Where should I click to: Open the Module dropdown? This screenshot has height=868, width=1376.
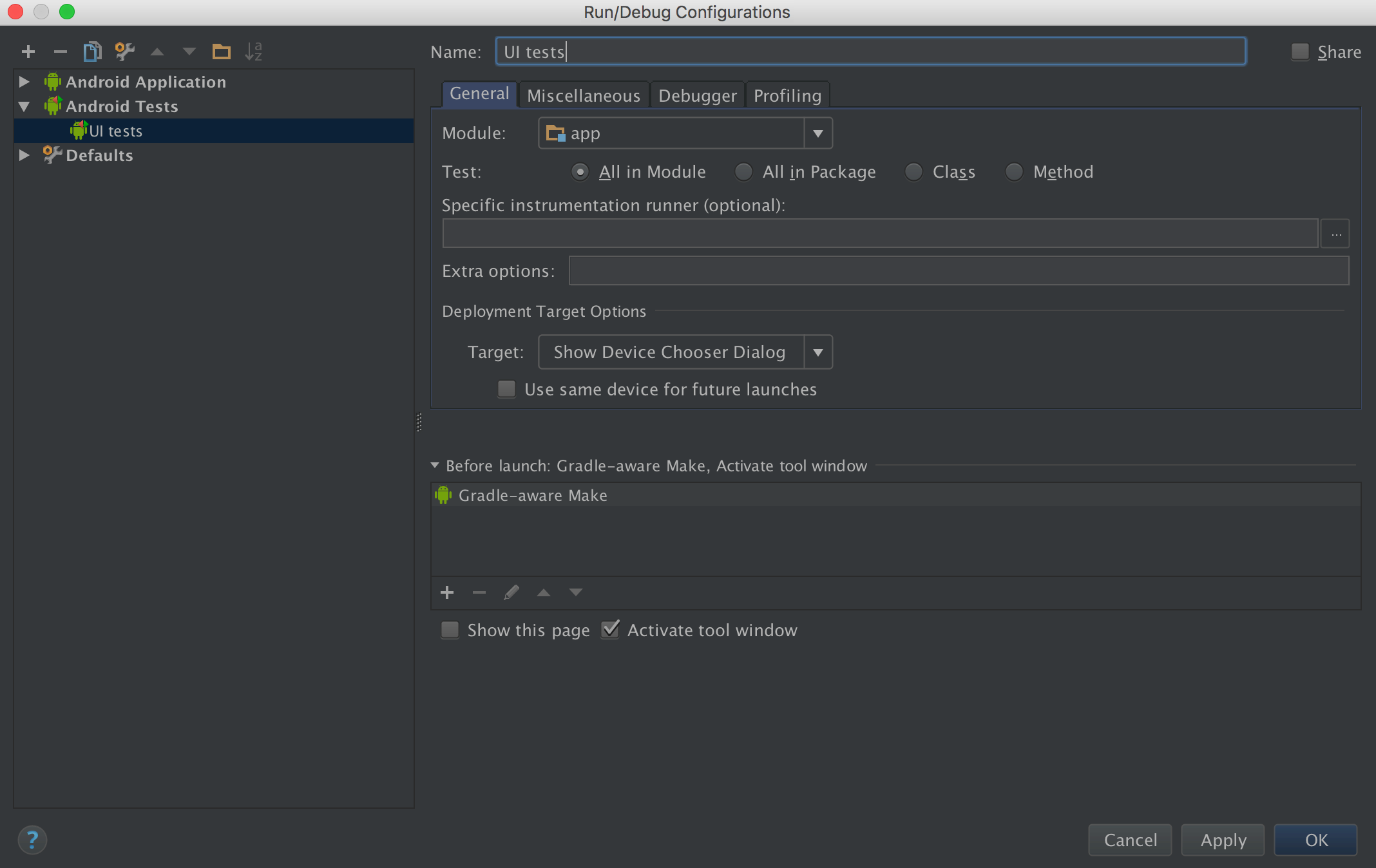pyautogui.click(x=818, y=133)
